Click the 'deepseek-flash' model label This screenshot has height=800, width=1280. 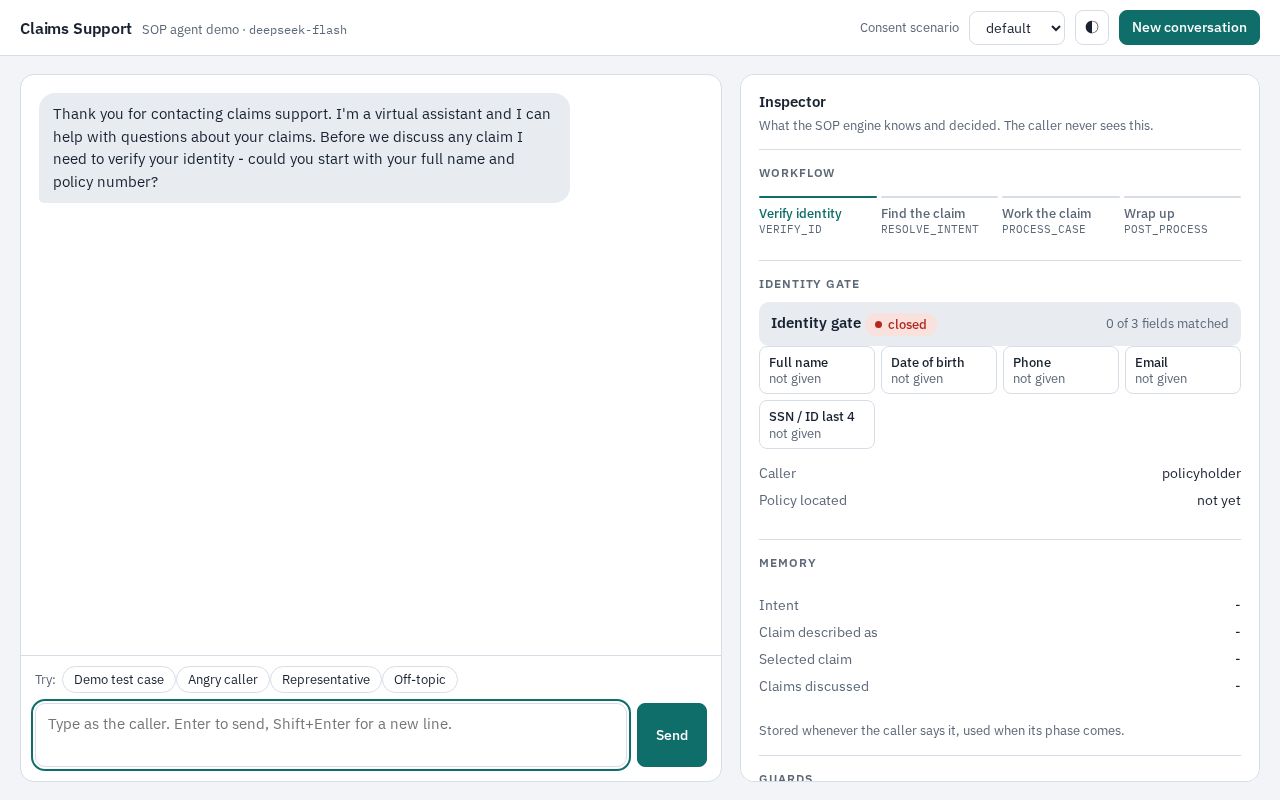pyautogui.click(x=298, y=30)
